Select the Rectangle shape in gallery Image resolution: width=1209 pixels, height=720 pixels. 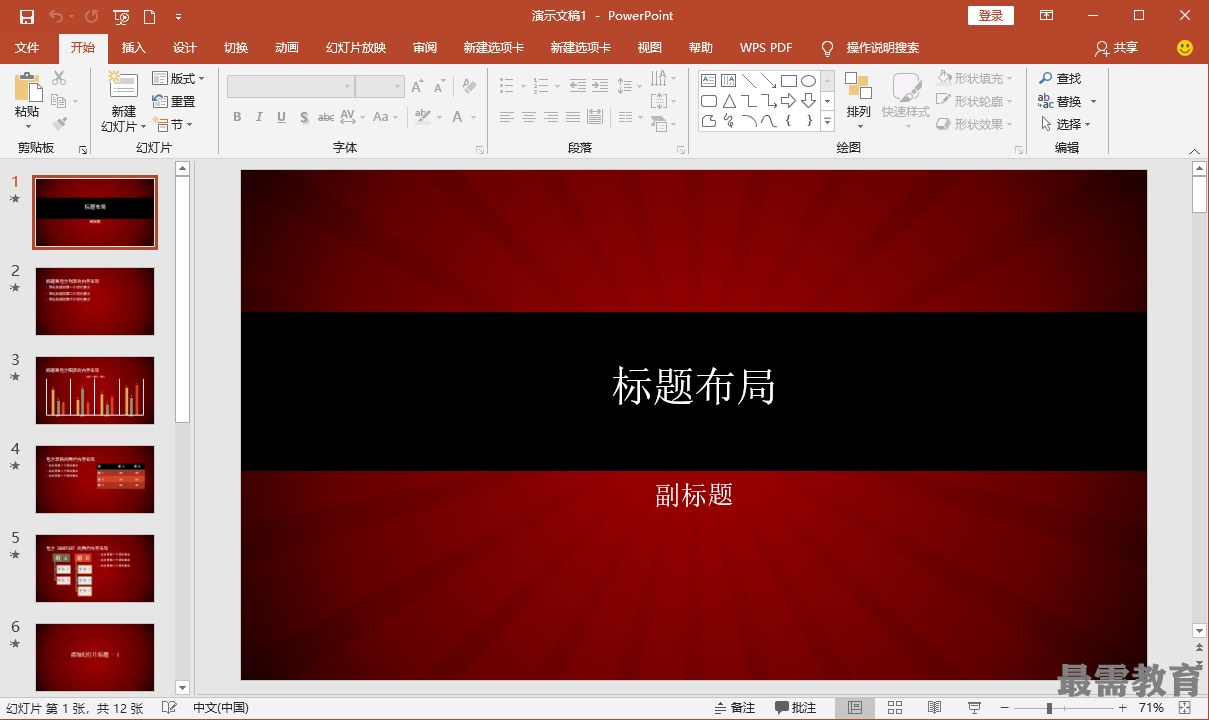(x=788, y=81)
